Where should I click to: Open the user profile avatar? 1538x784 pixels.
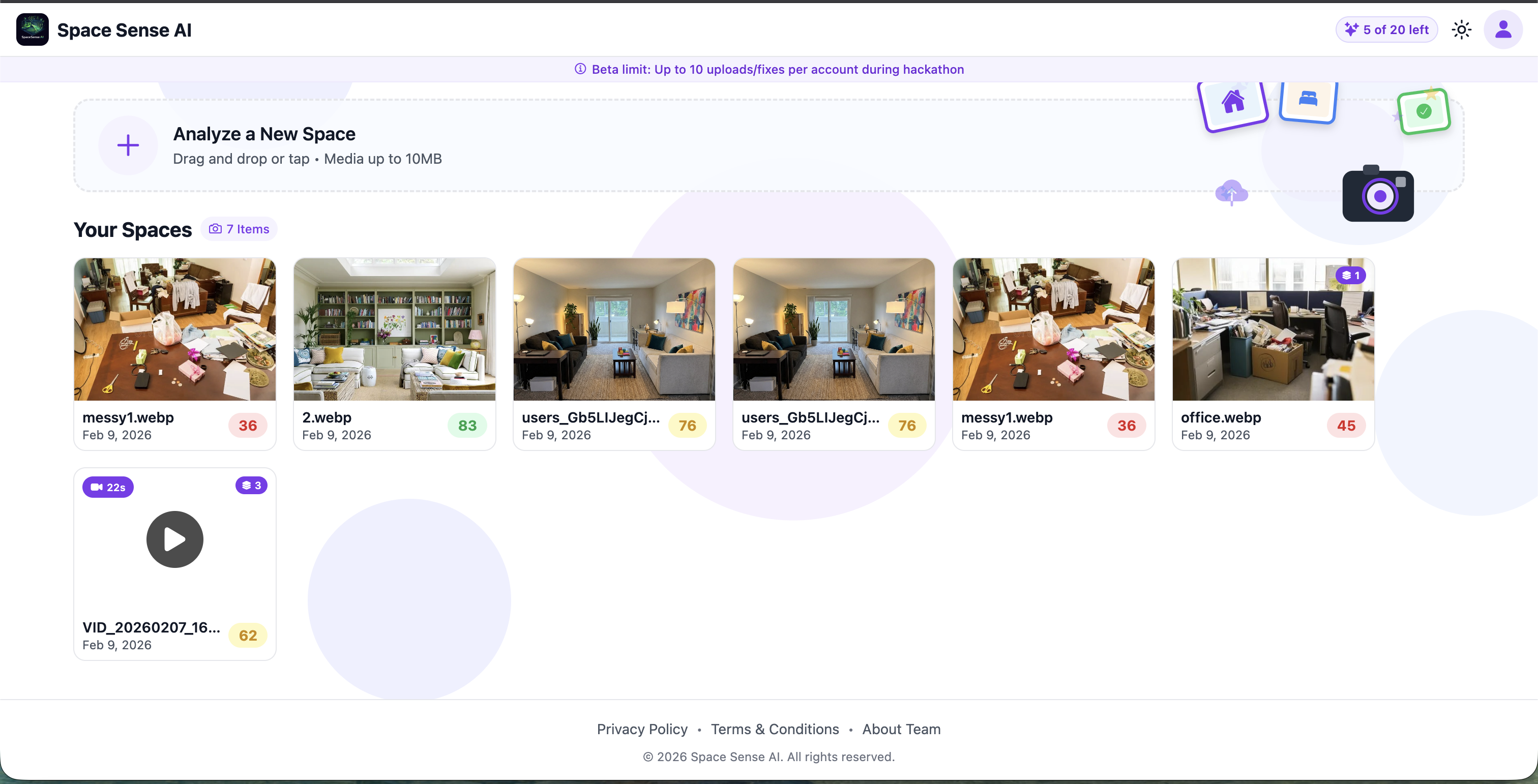coord(1503,30)
